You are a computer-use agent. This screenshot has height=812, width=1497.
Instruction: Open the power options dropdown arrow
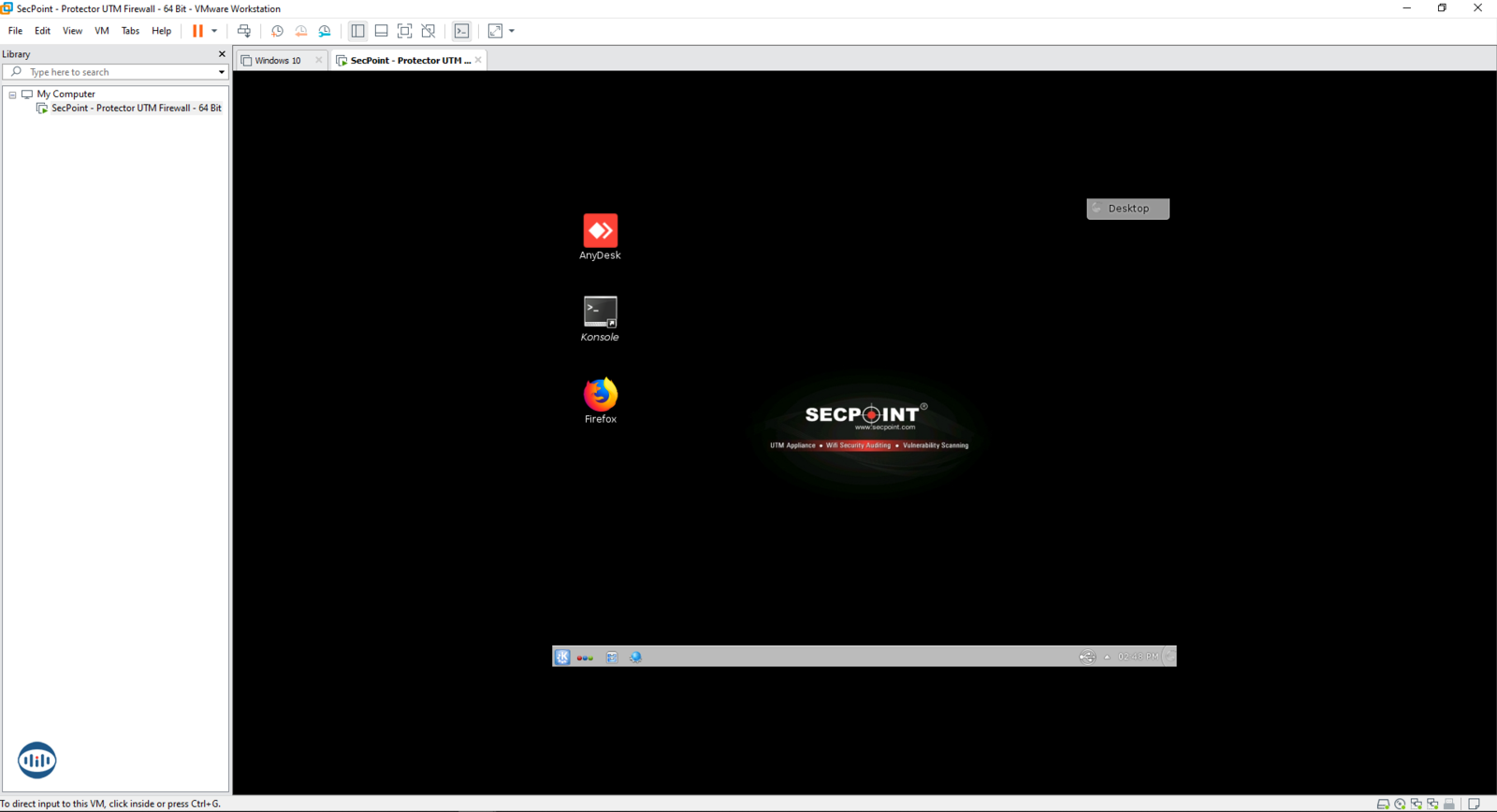(x=214, y=31)
